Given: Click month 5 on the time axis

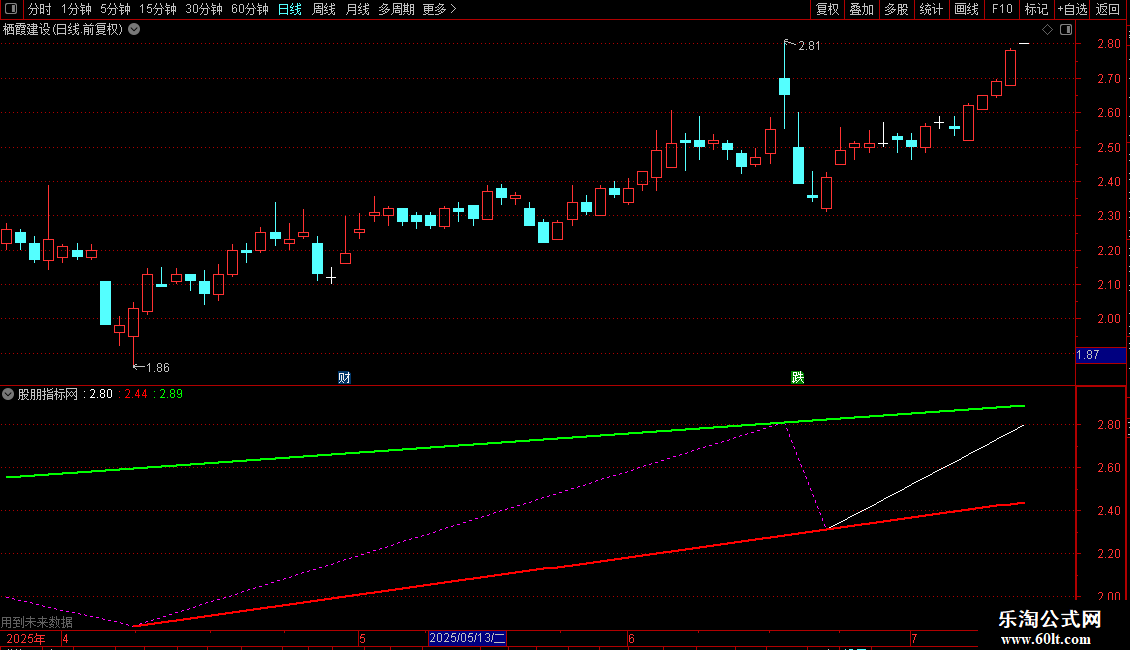Looking at the screenshot, I should click(x=362, y=638).
